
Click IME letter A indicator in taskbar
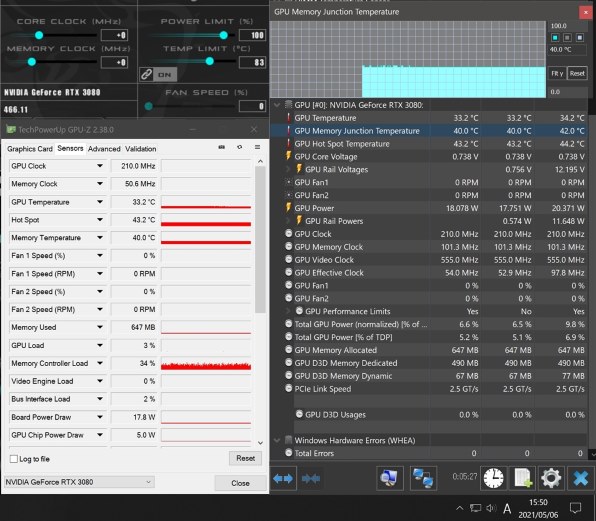click(x=507, y=508)
